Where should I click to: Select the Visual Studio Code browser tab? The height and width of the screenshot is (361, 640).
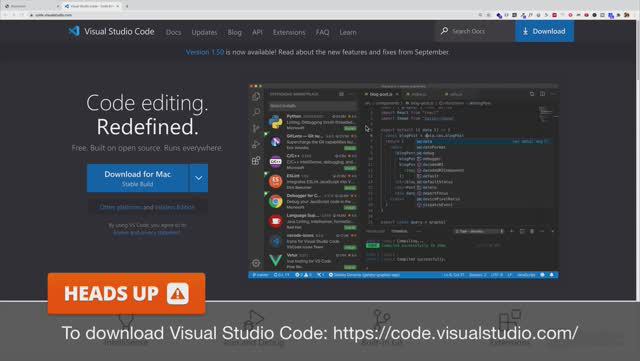91,6
